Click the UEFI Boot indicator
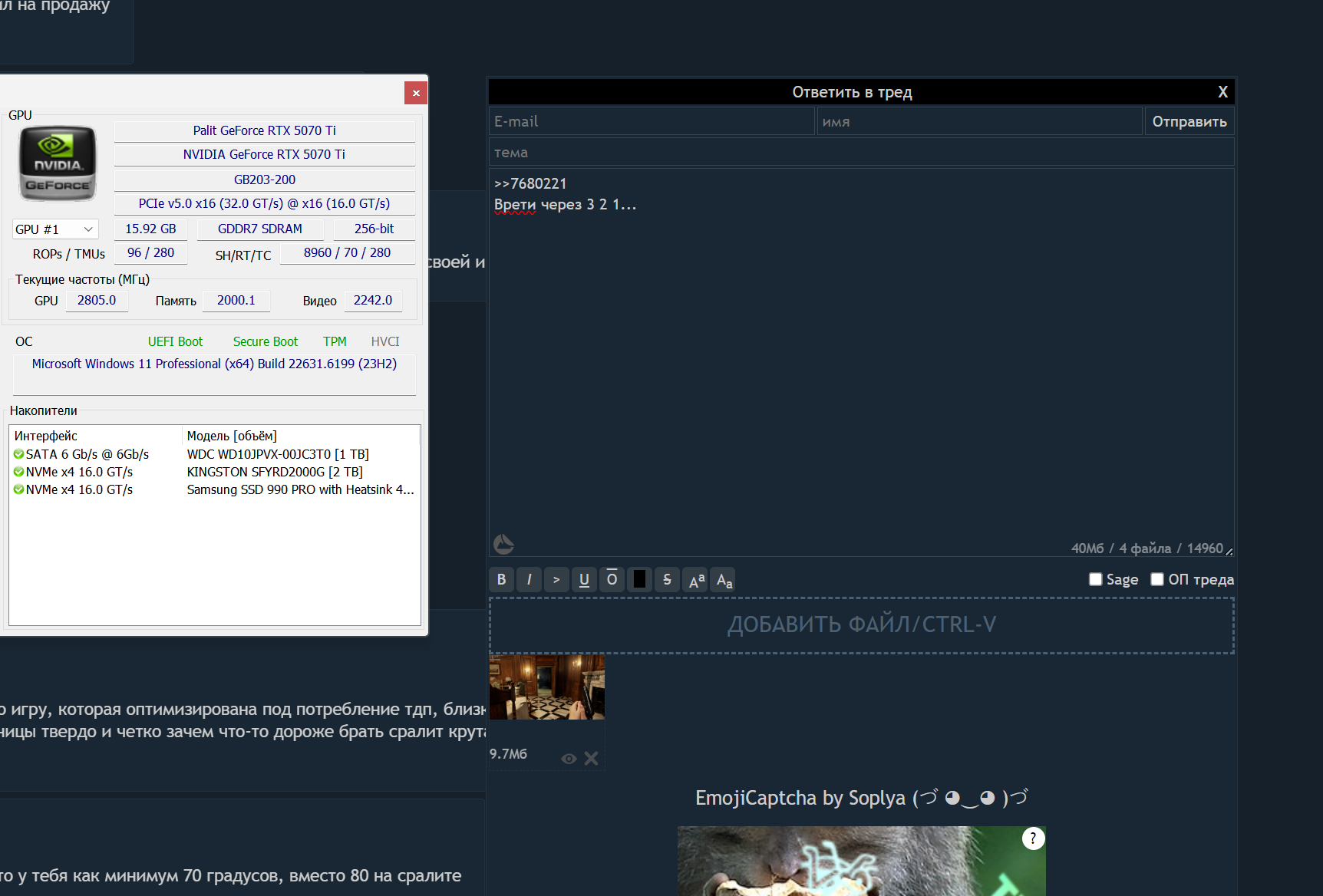Viewport: 1323px width, 896px height. 175,341
